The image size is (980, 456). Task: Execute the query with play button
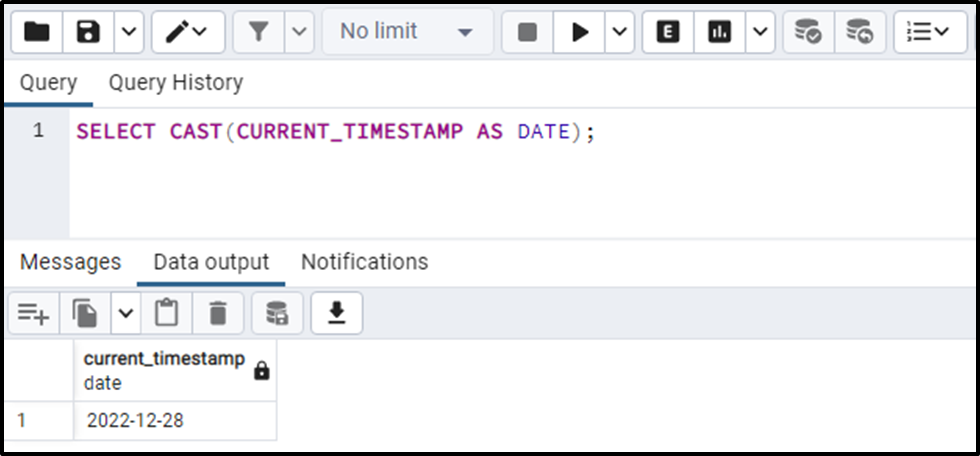coord(579,32)
